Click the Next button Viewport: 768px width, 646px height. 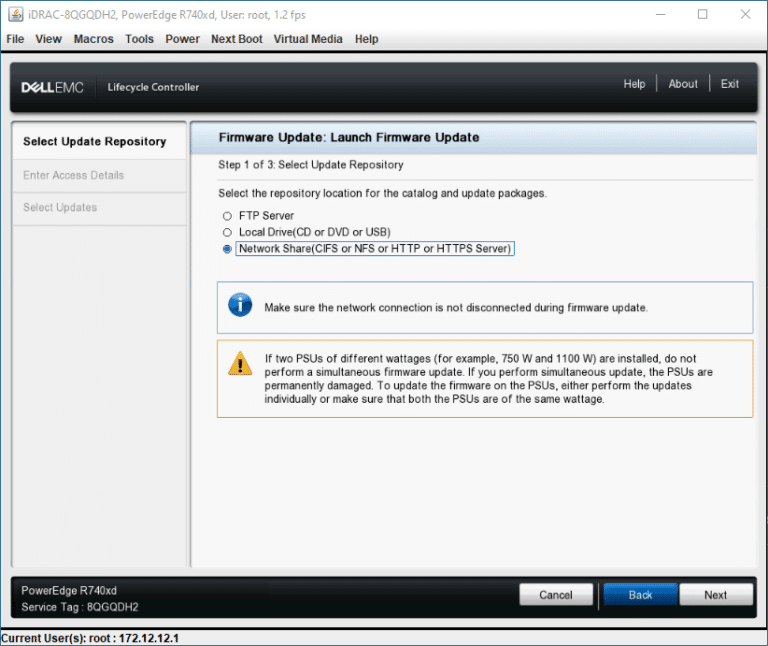pos(716,595)
